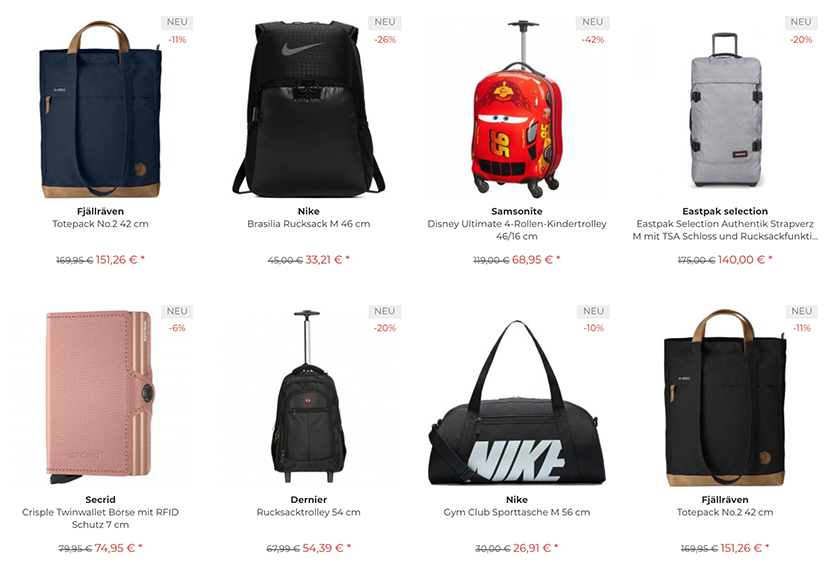View the Nike Gym Club duffel bag image

click(x=516, y=403)
